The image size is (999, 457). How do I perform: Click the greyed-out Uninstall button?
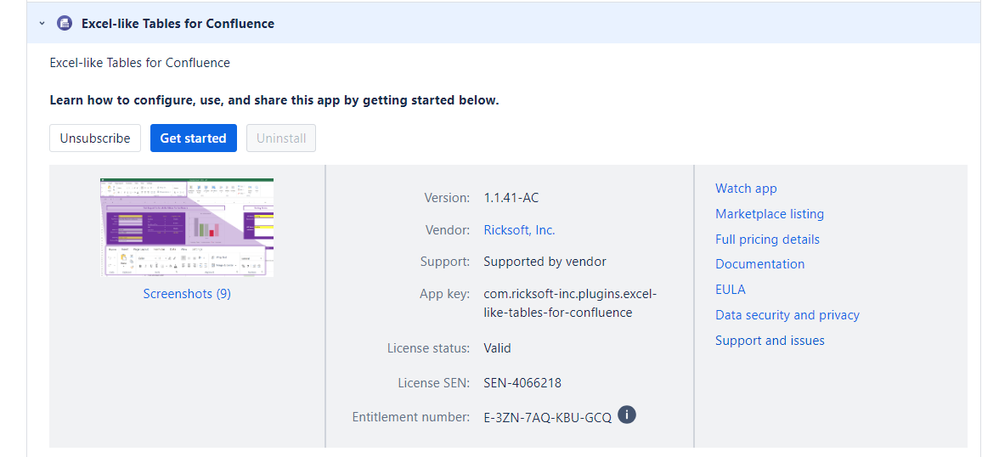click(x=281, y=138)
